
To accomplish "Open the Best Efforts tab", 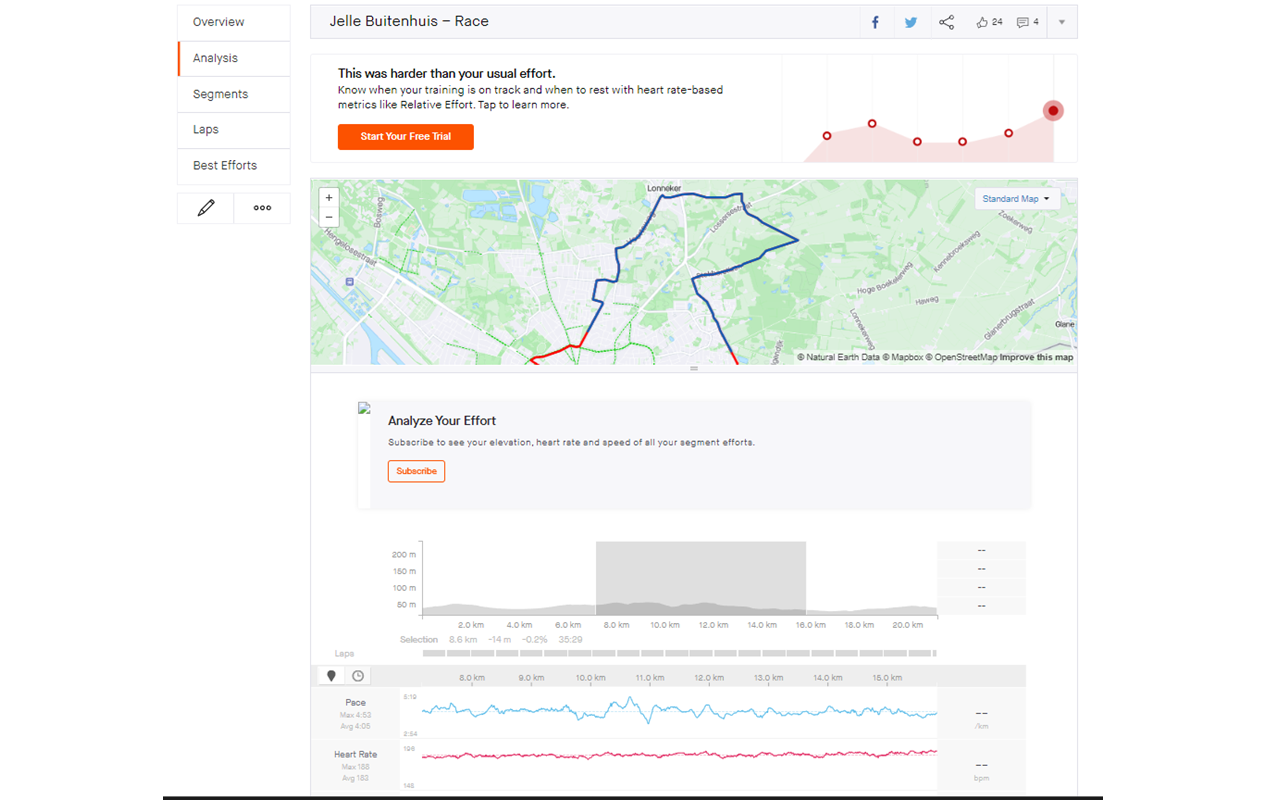I will click(x=234, y=165).
